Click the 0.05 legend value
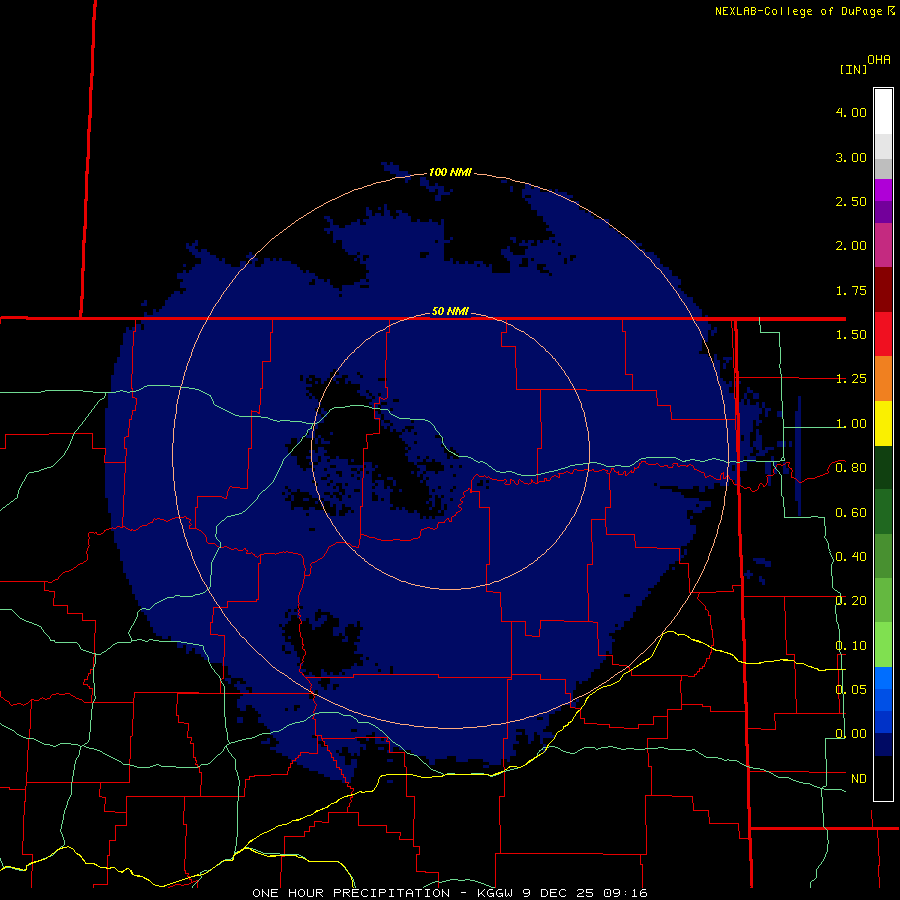 coord(851,690)
